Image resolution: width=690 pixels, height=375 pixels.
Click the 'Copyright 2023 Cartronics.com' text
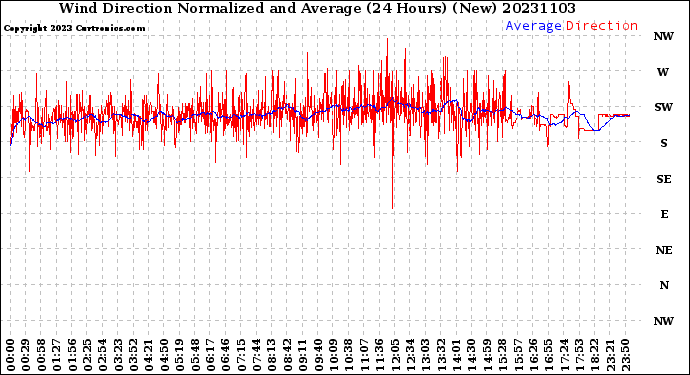pyautogui.click(x=74, y=28)
